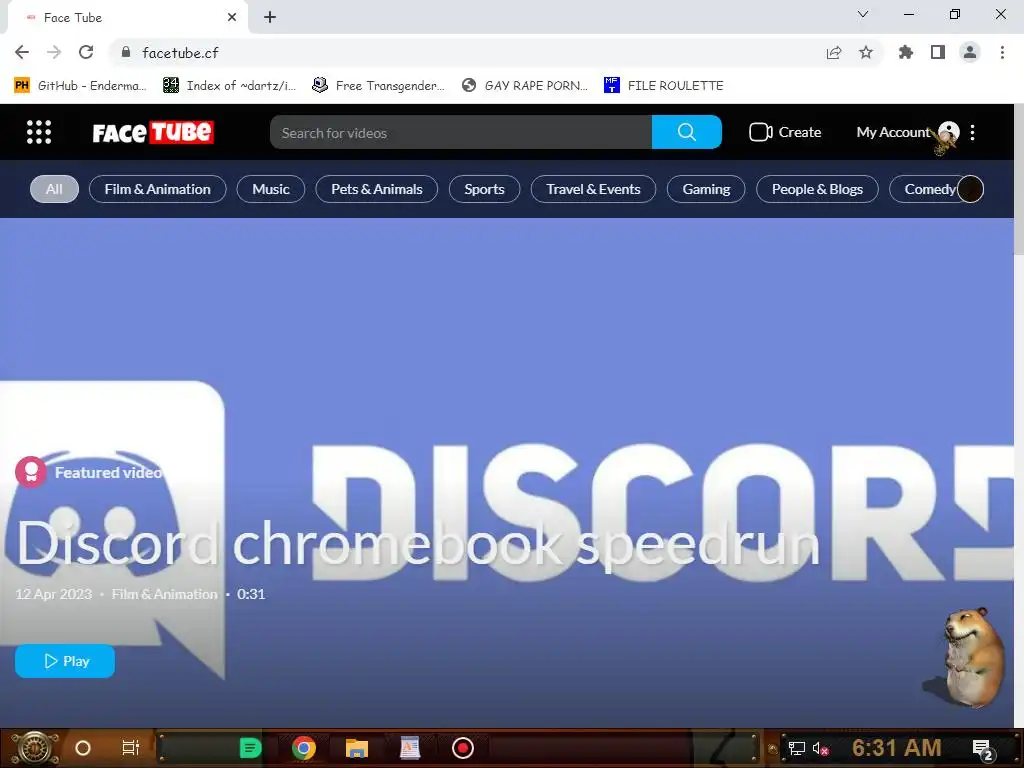
Task: Open the taskbar search circle
Action: coord(83,748)
